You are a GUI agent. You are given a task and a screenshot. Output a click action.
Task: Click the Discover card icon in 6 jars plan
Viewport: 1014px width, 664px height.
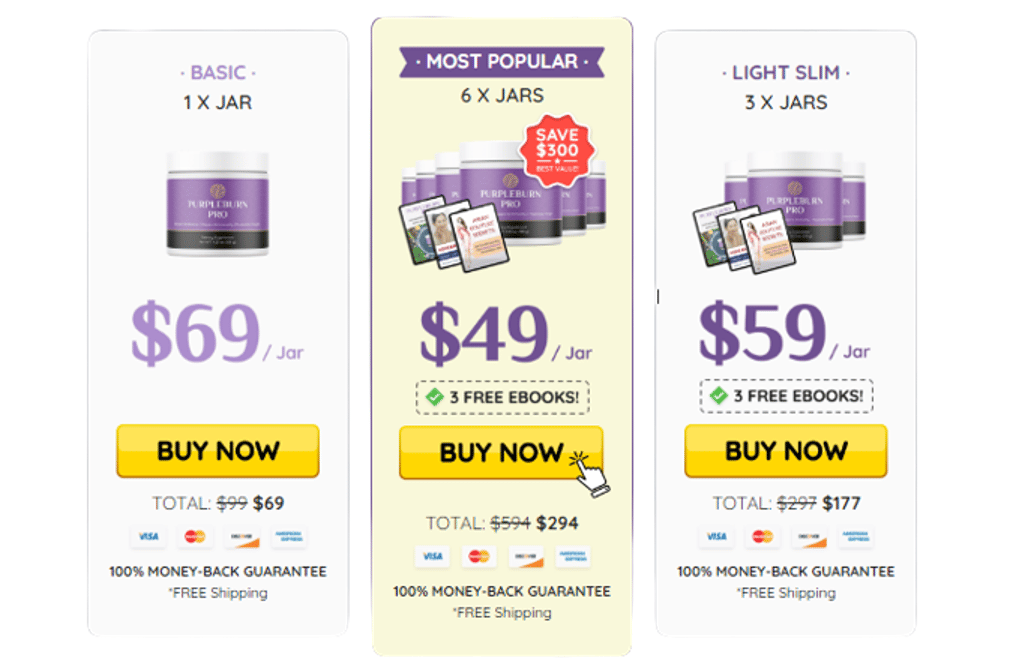coord(526,557)
